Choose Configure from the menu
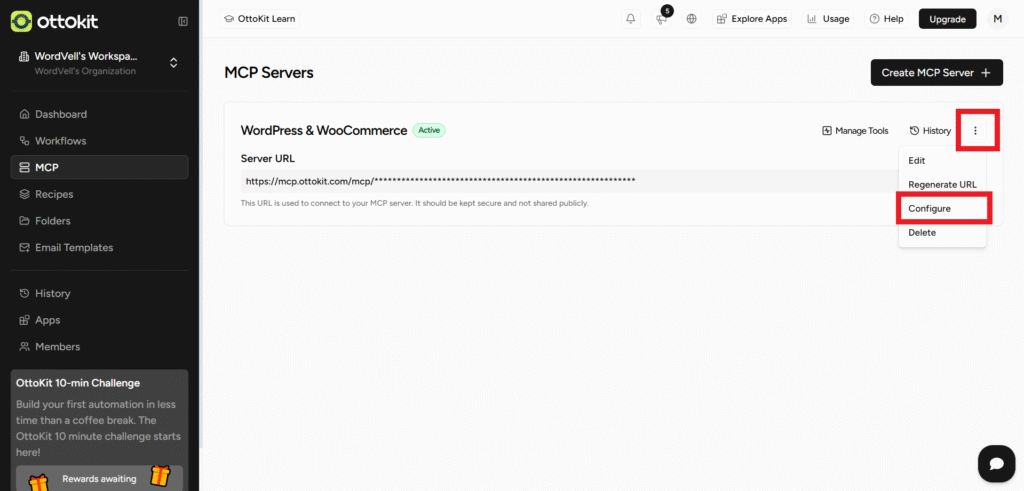Screen dimensions: 1024x491 click(x=942, y=209)
